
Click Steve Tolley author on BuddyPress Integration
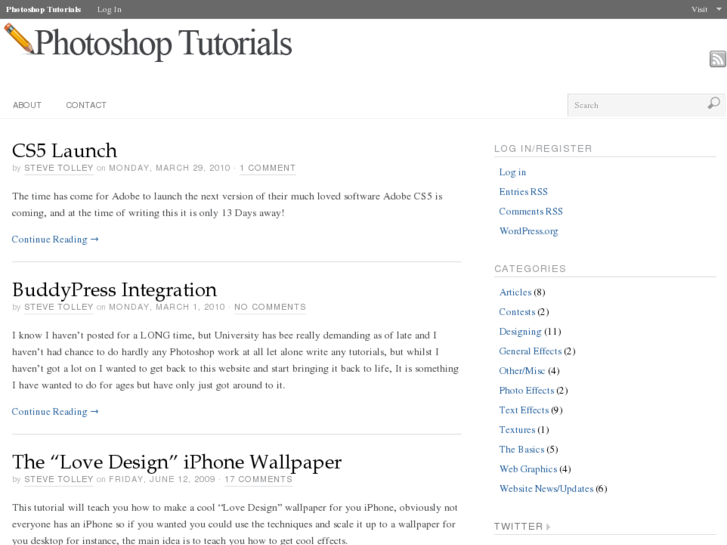(x=59, y=307)
